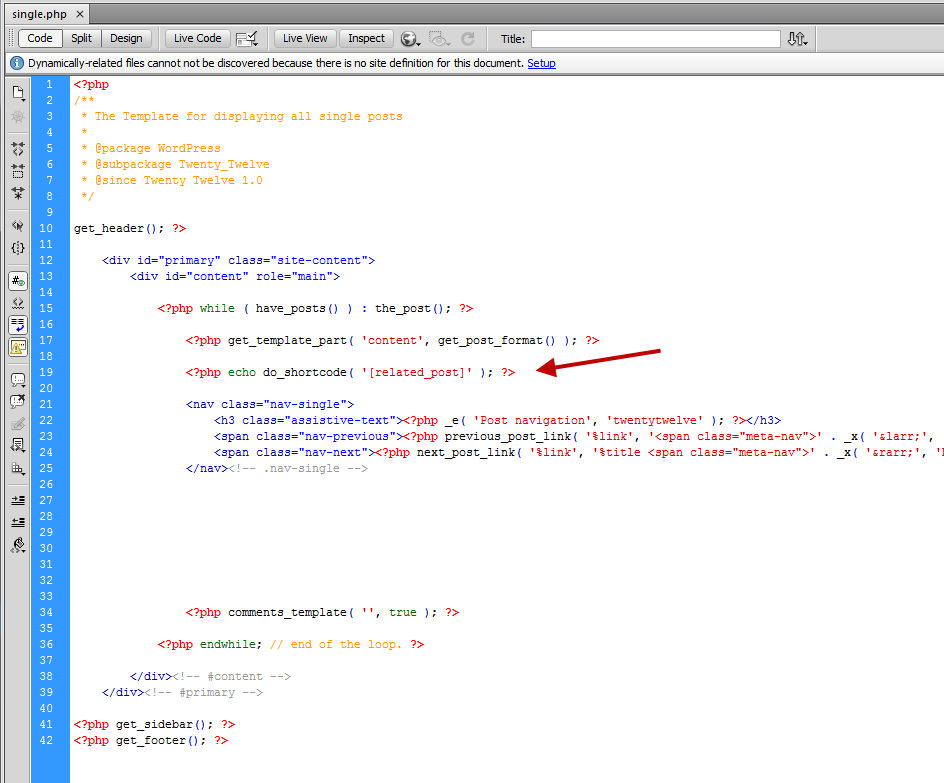The width and height of the screenshot is (944, 783).
Task: Click the 'endwhile;' code
Action: click(x=231, y=644)
